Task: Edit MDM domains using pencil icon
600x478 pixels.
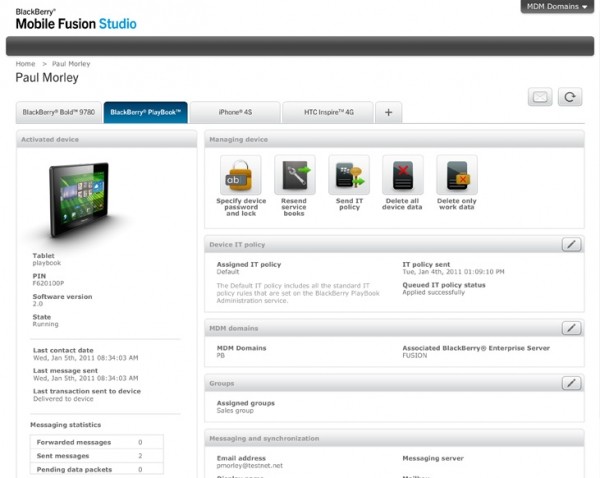Action: click(x=570, y=328)
